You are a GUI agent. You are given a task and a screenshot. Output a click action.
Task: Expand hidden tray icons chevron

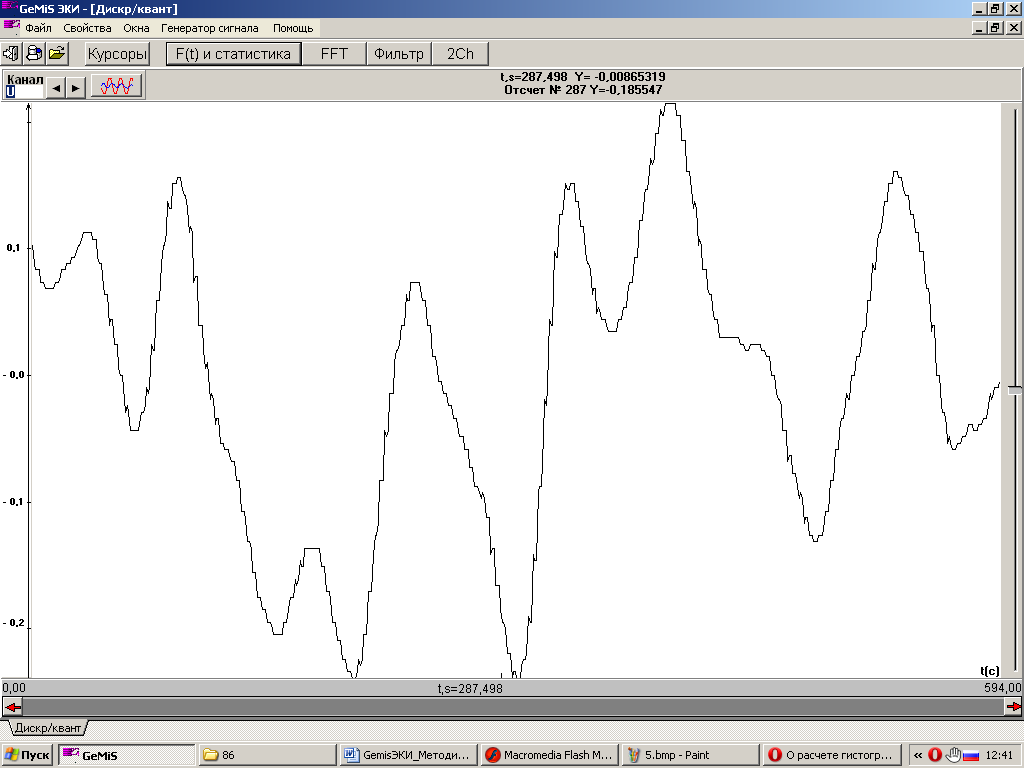pyautogui.click(x=918, y=755)
